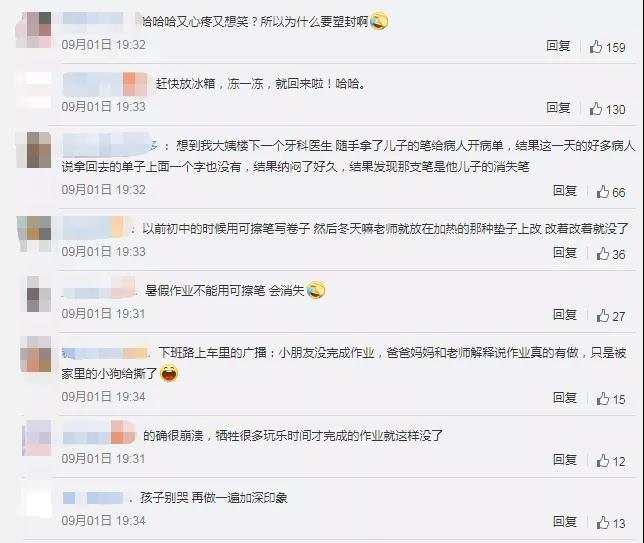
Task: Open the blurred username before 赶快放冰箱
Action: pos(105,84)
